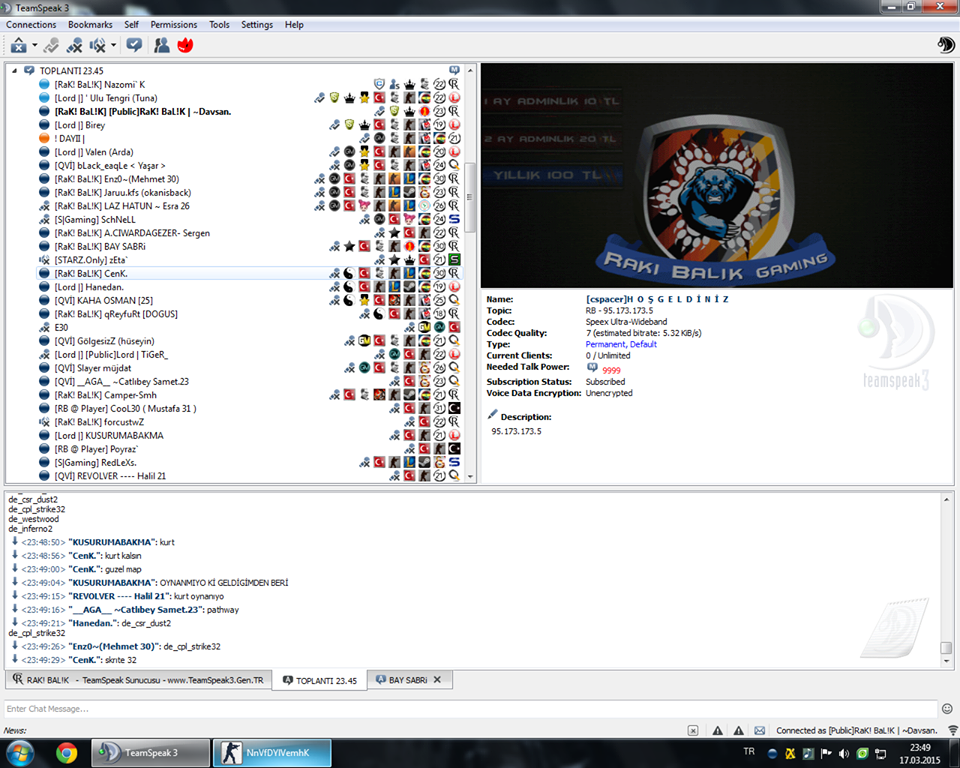
Task: Click "Enz0~(Mehmet 30)" name in chat log
Action: (114, 646)
